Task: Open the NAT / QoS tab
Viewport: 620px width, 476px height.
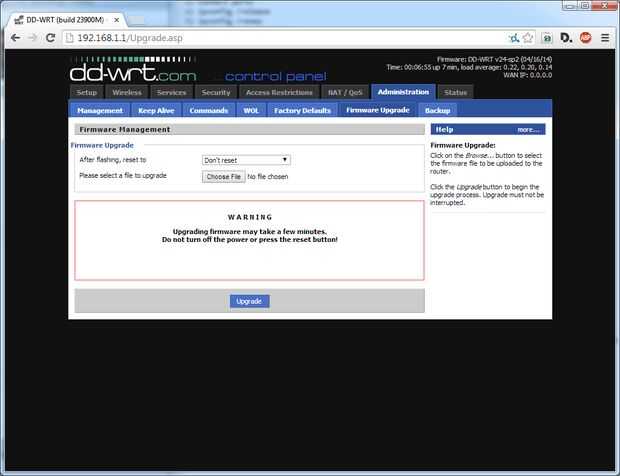Action: click(345, 92)
